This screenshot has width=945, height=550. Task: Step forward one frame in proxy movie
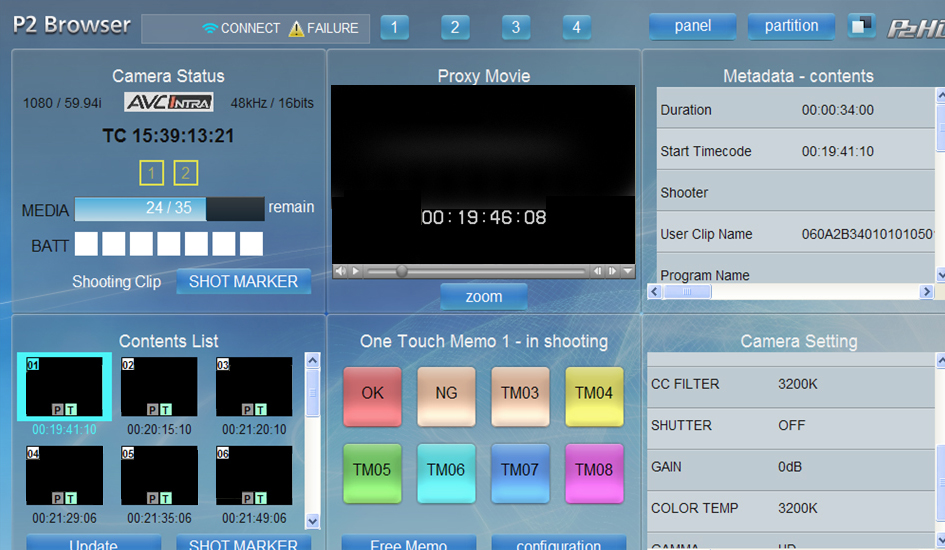click(612, 271)
